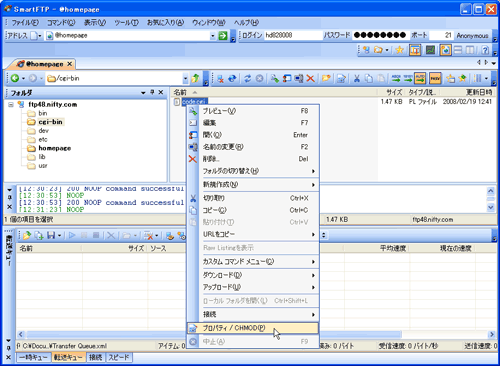Close the フォルダ panel

tap(161, 92)
